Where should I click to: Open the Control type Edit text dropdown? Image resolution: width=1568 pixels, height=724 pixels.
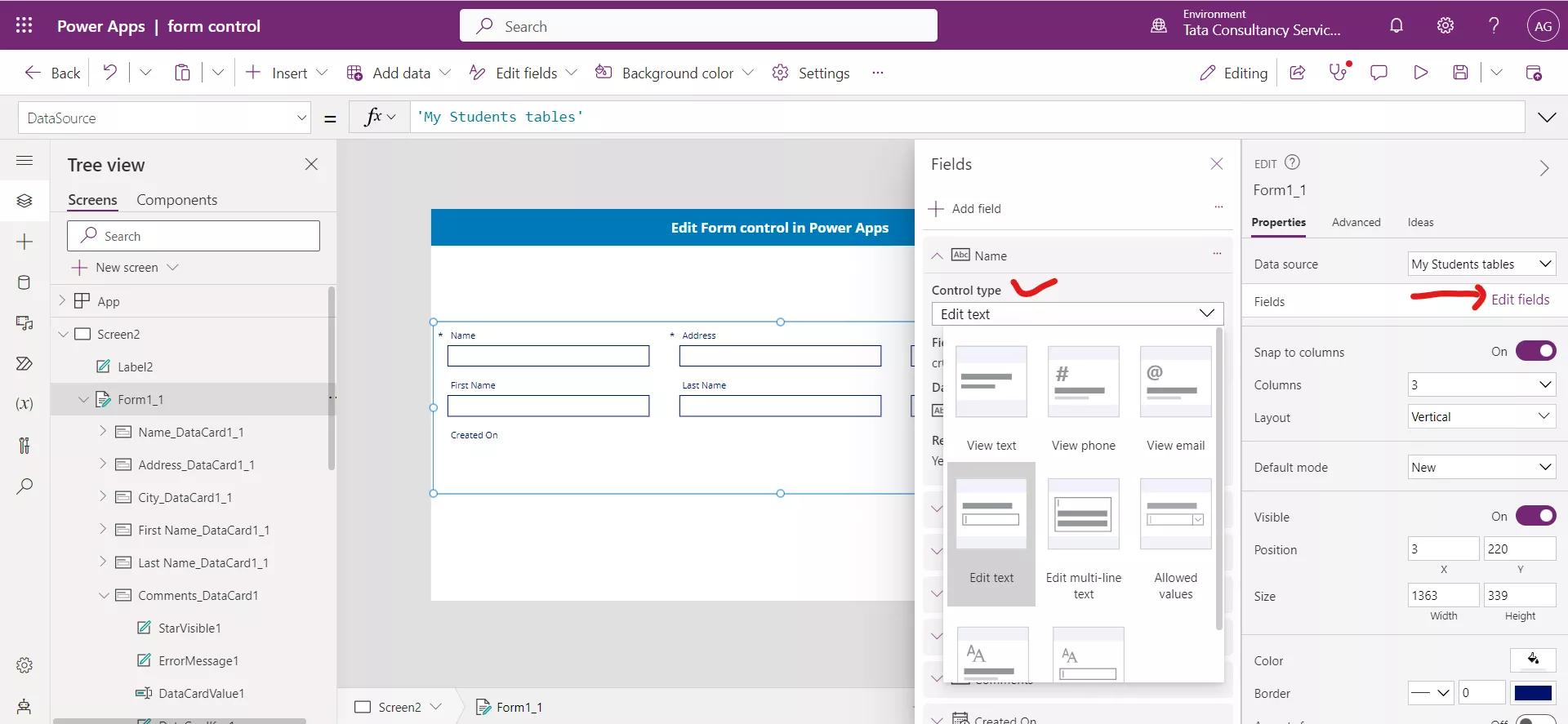tap(1077, 314)
